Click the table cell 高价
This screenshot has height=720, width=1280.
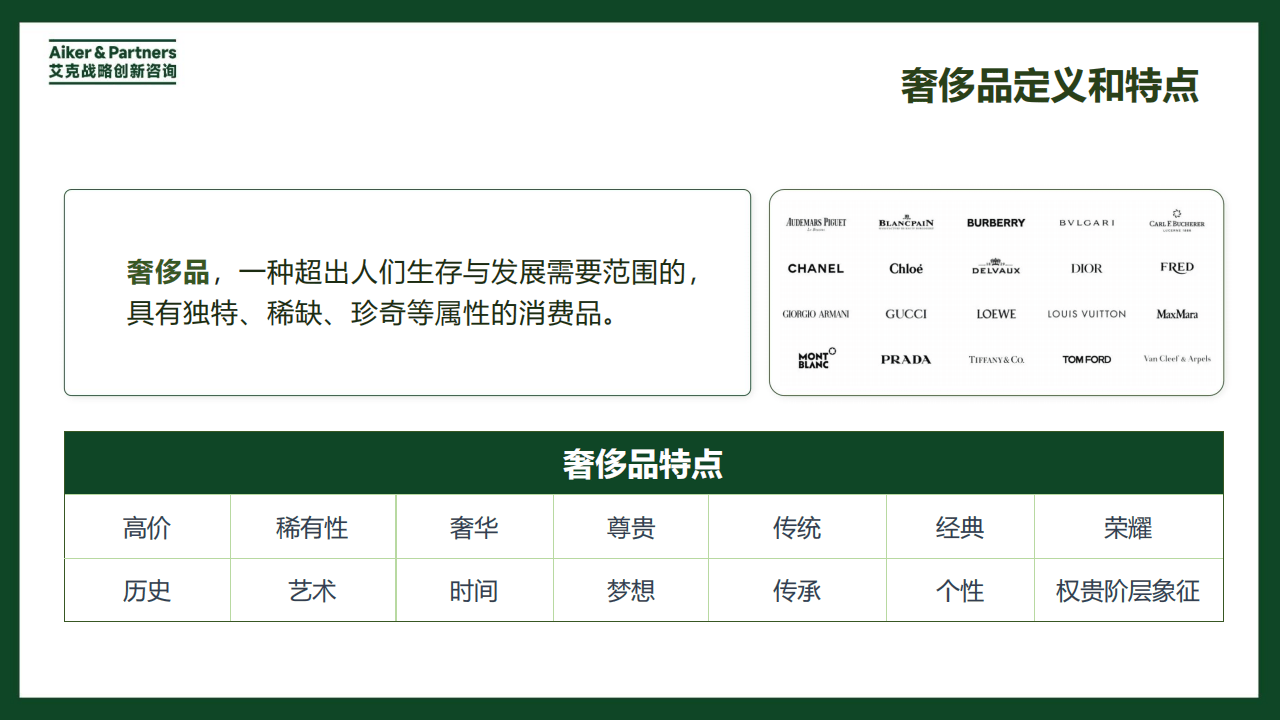147,528
